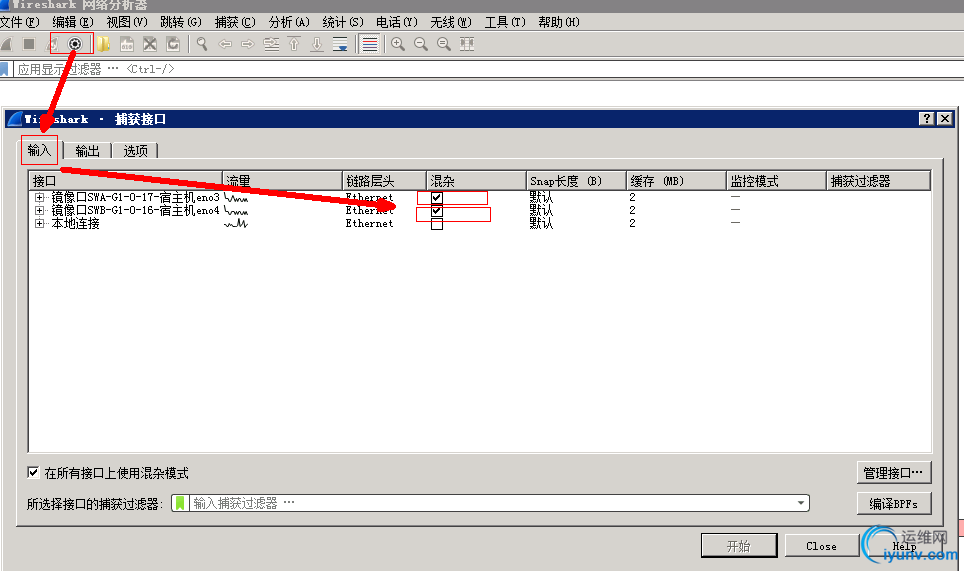Sort by the 链路层头 column header
The image size is (964, 571).
[x=384, y=181]
